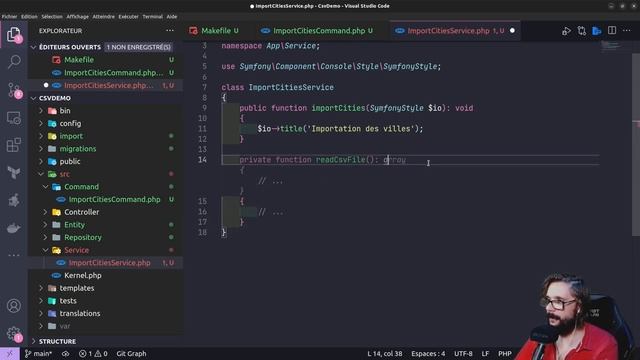
Task: Open the Sélection menu
Action: [52, 17]
